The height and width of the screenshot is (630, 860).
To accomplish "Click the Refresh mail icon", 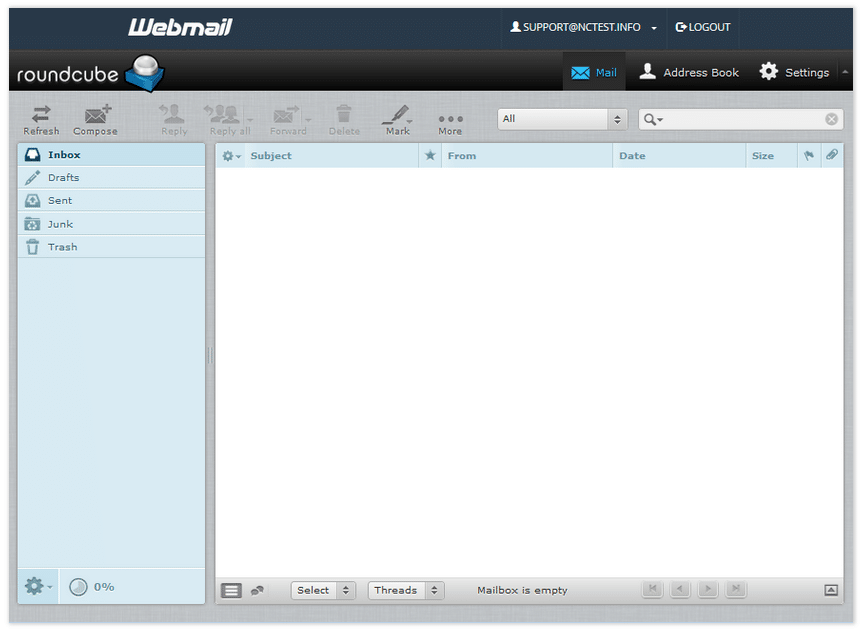I will point(41,120).
